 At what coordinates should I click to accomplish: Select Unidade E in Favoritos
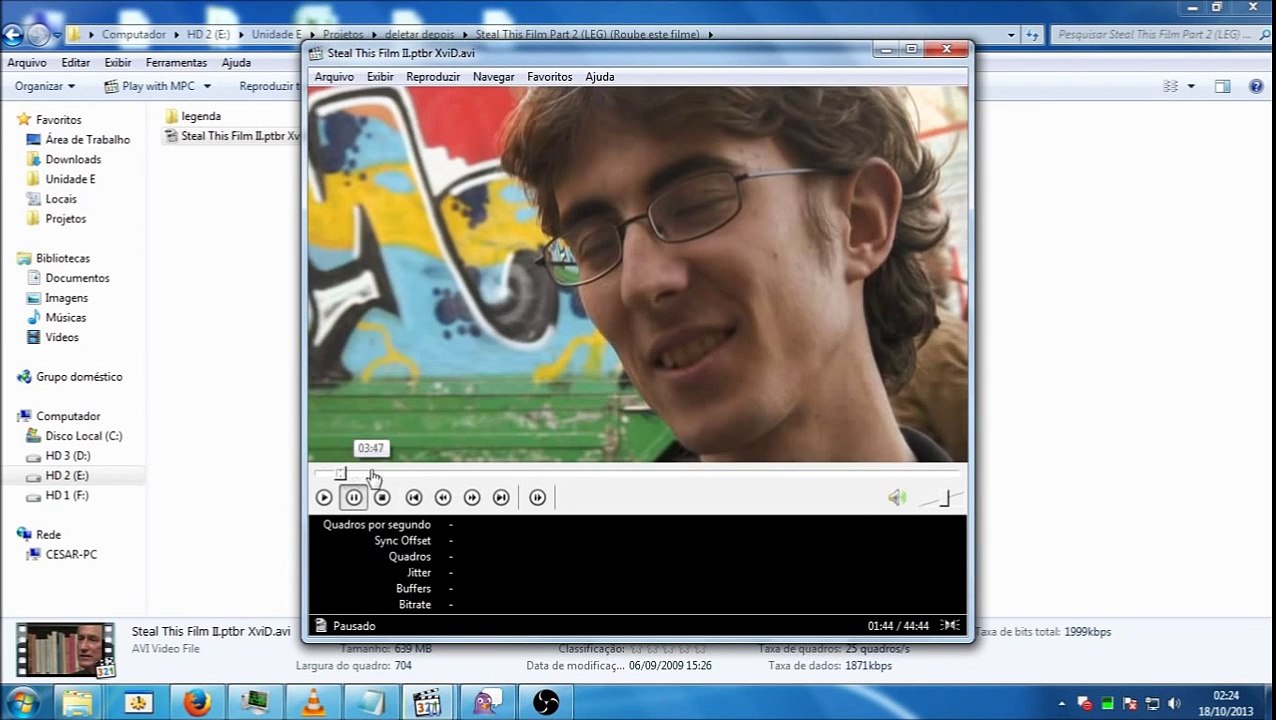point(61,179)
